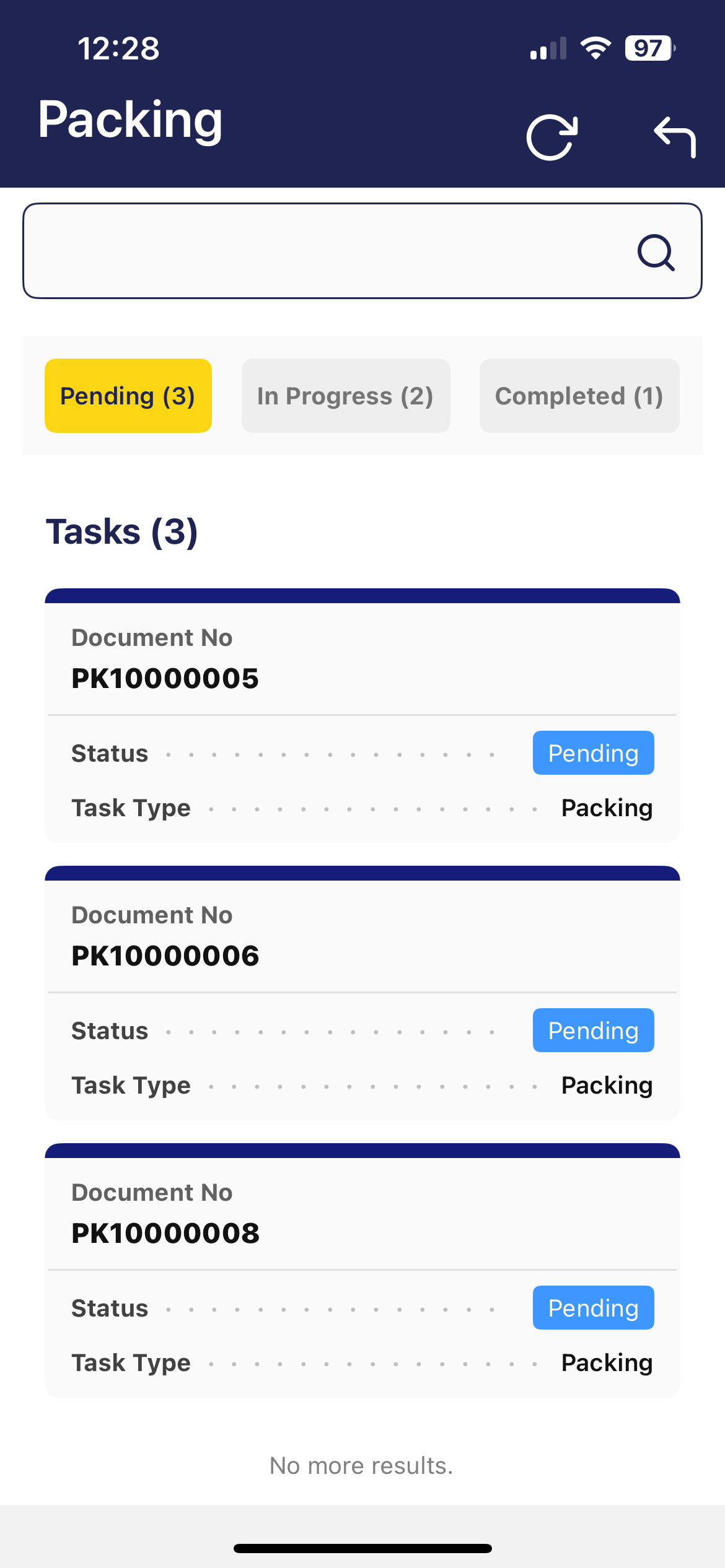Tap the refresh icon in header
725x1568 pixels.
click(x=551, y=137)
